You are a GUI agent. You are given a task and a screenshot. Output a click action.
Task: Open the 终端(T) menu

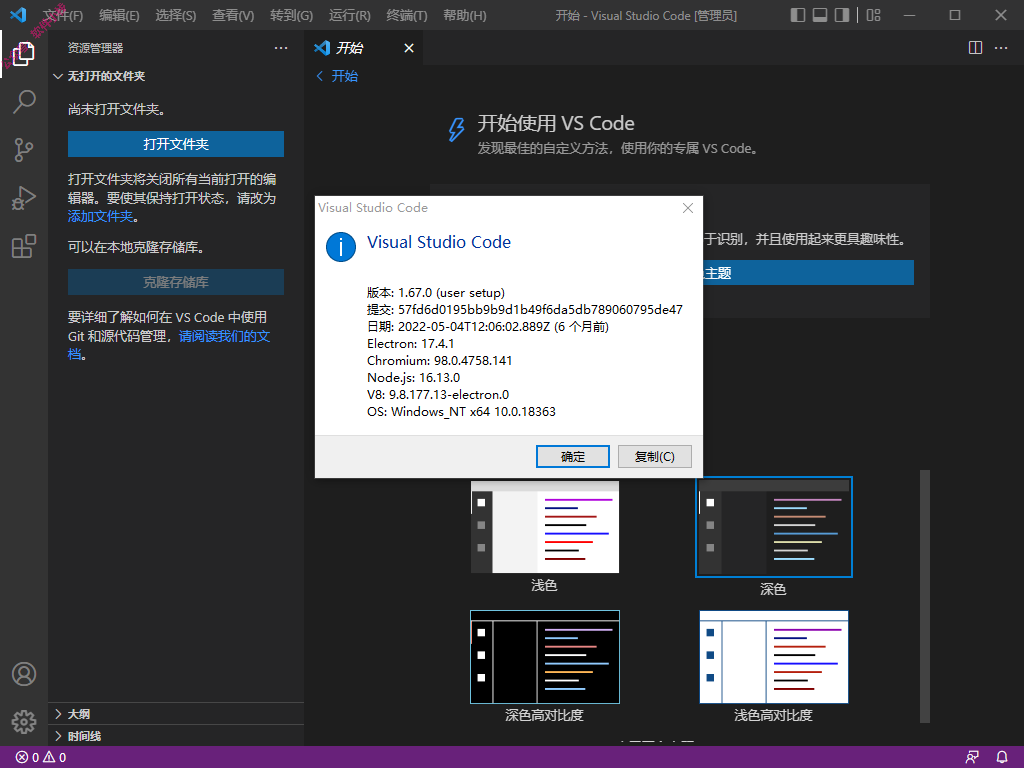(407, 15)
